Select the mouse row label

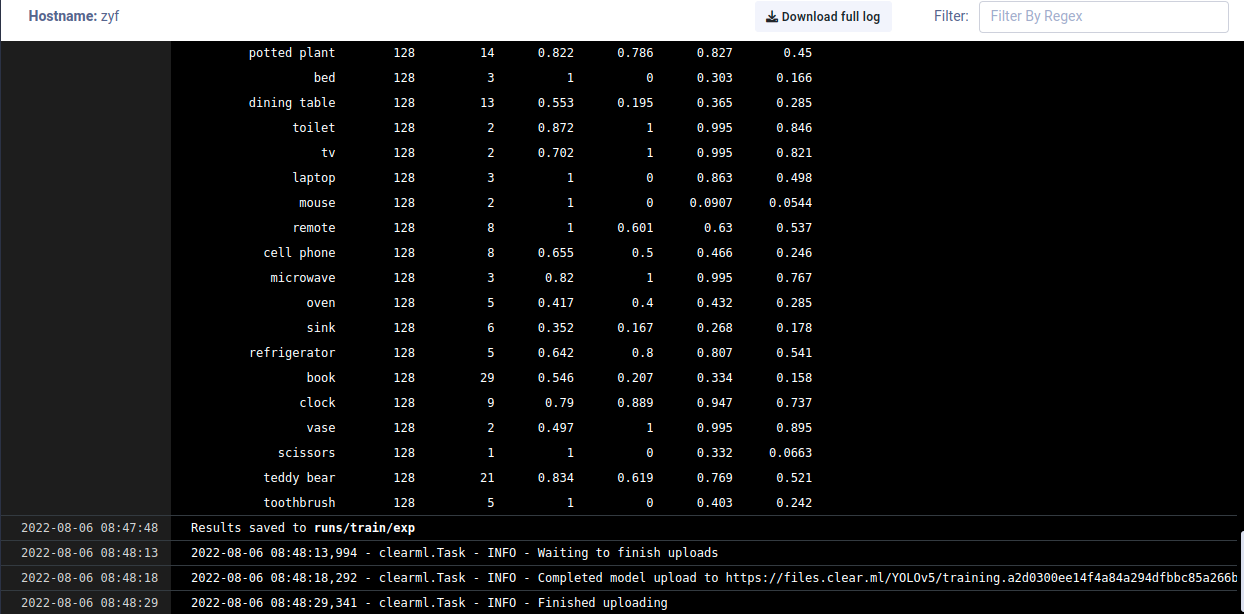click(318, 203)
